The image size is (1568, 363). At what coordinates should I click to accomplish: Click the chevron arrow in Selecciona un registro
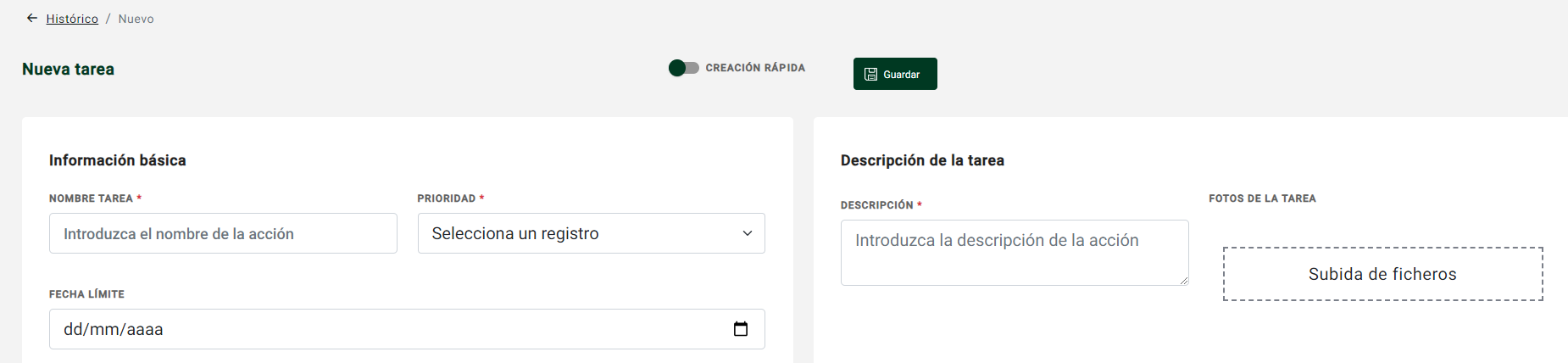pos(748,233)
